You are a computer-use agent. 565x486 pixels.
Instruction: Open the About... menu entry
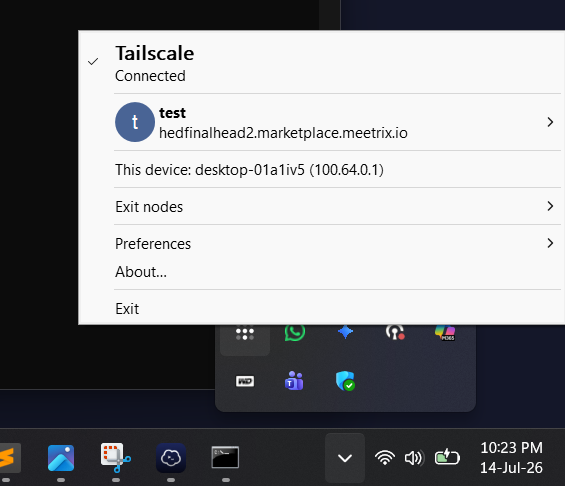click(321, 272)
